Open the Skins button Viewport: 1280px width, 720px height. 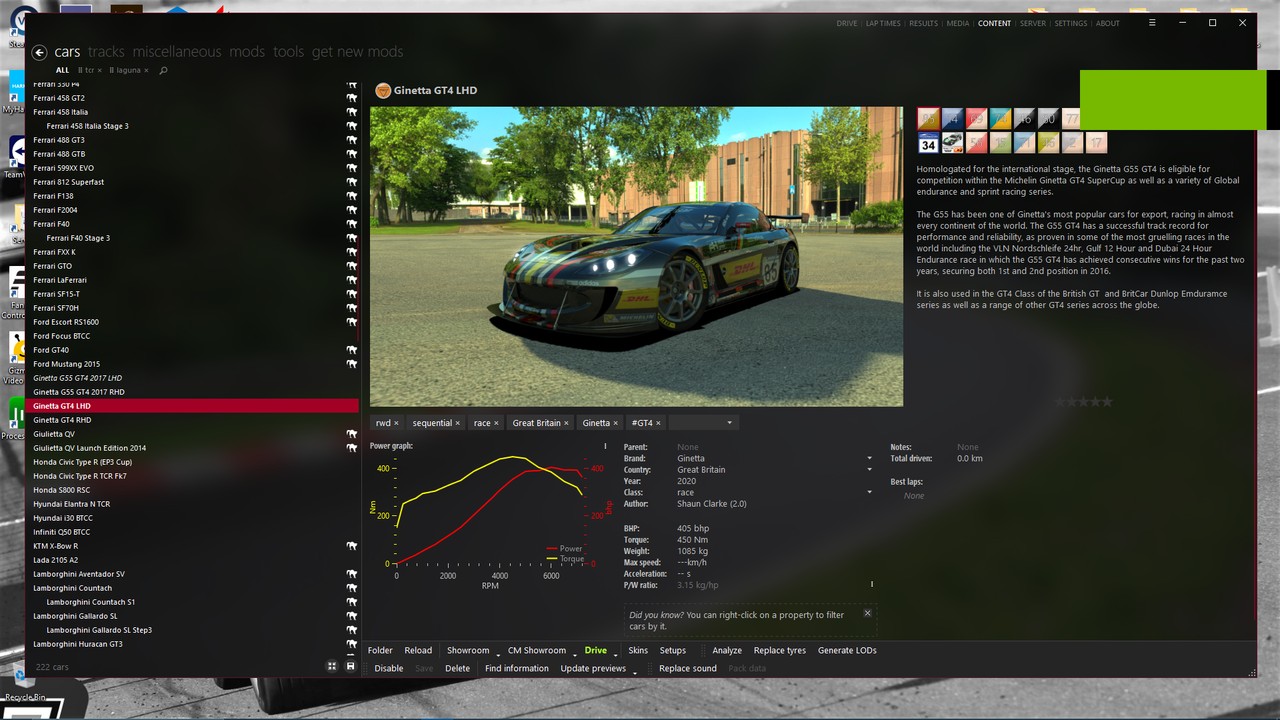[x=638, y=651]
